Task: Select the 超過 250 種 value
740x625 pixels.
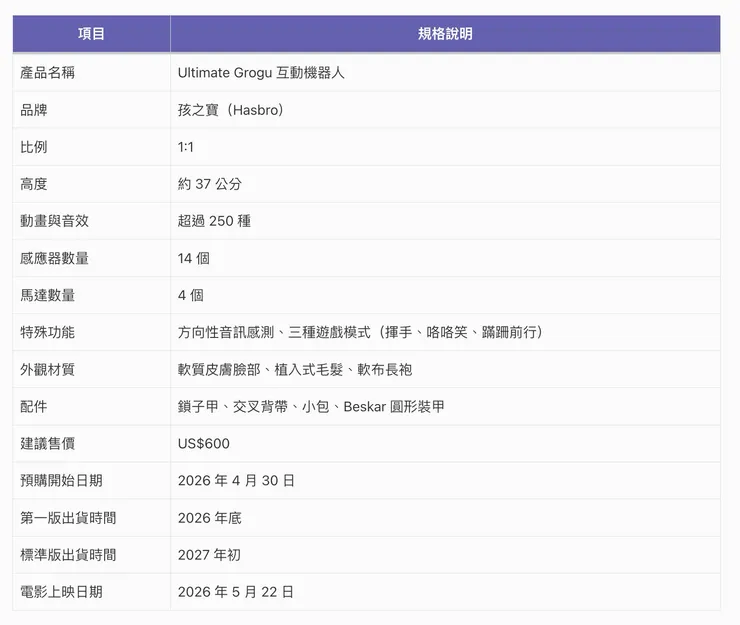Action: click(x=214, y=221)
